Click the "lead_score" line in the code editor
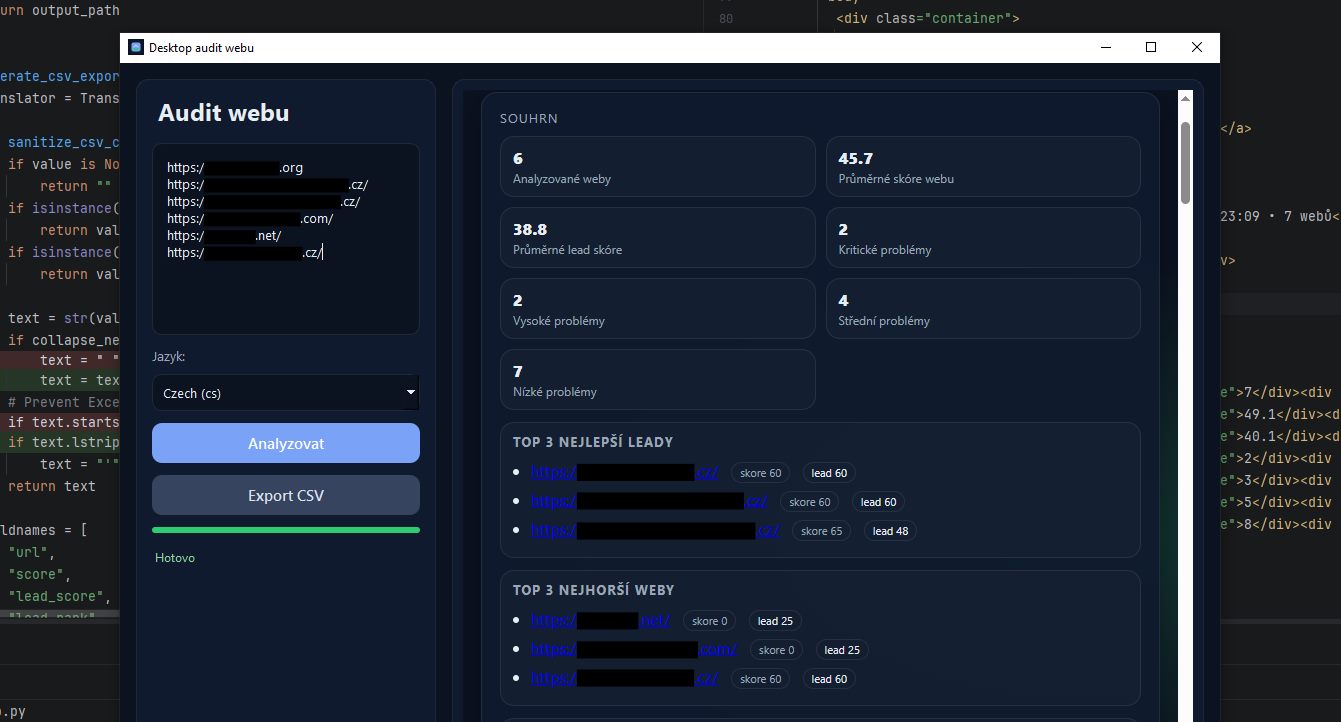Viewport: 1341px width, 722px height. (x=58, y=596)
